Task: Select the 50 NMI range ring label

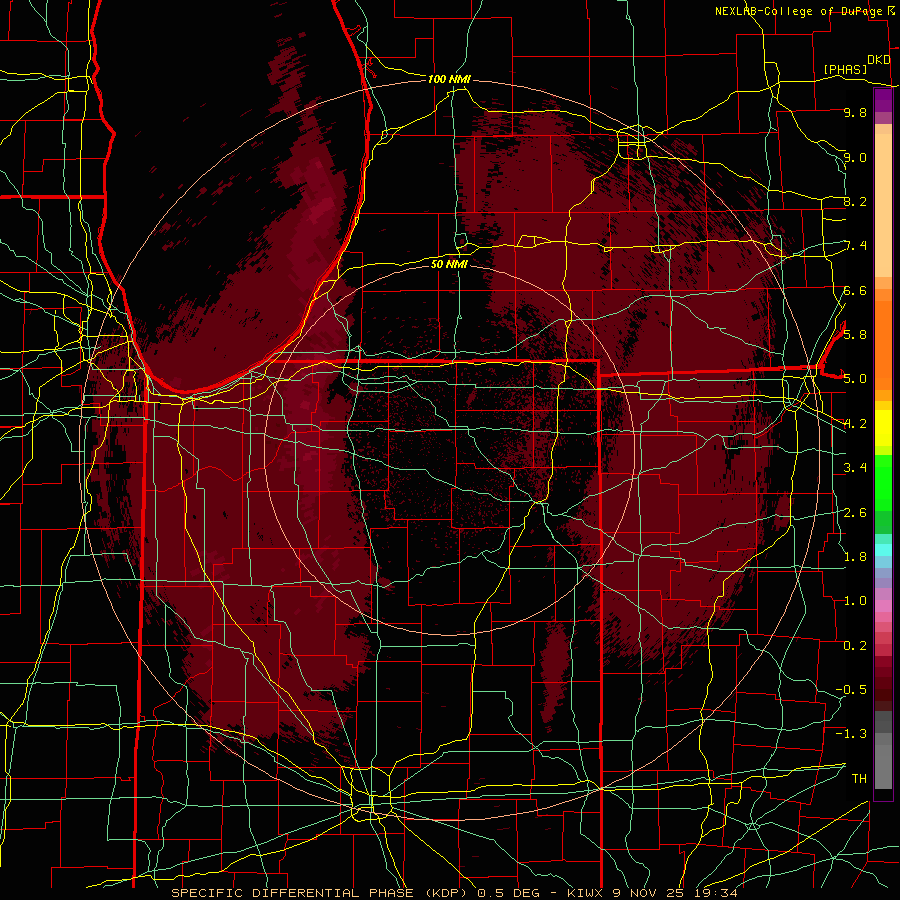Action: pyautogui.click(x=449, y=264)
